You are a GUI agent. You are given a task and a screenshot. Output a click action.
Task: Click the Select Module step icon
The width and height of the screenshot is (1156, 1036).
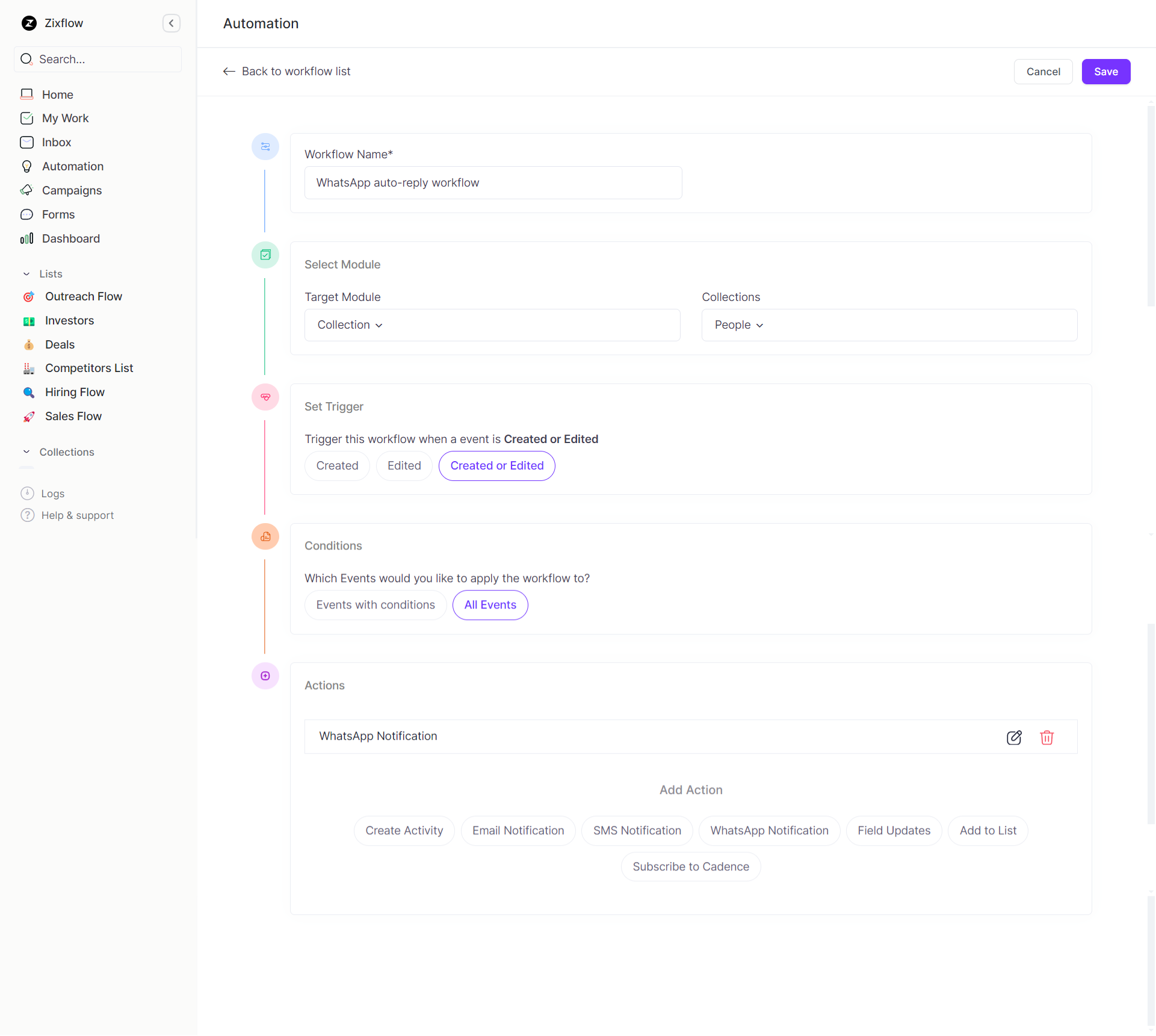(x=265, y=255)
